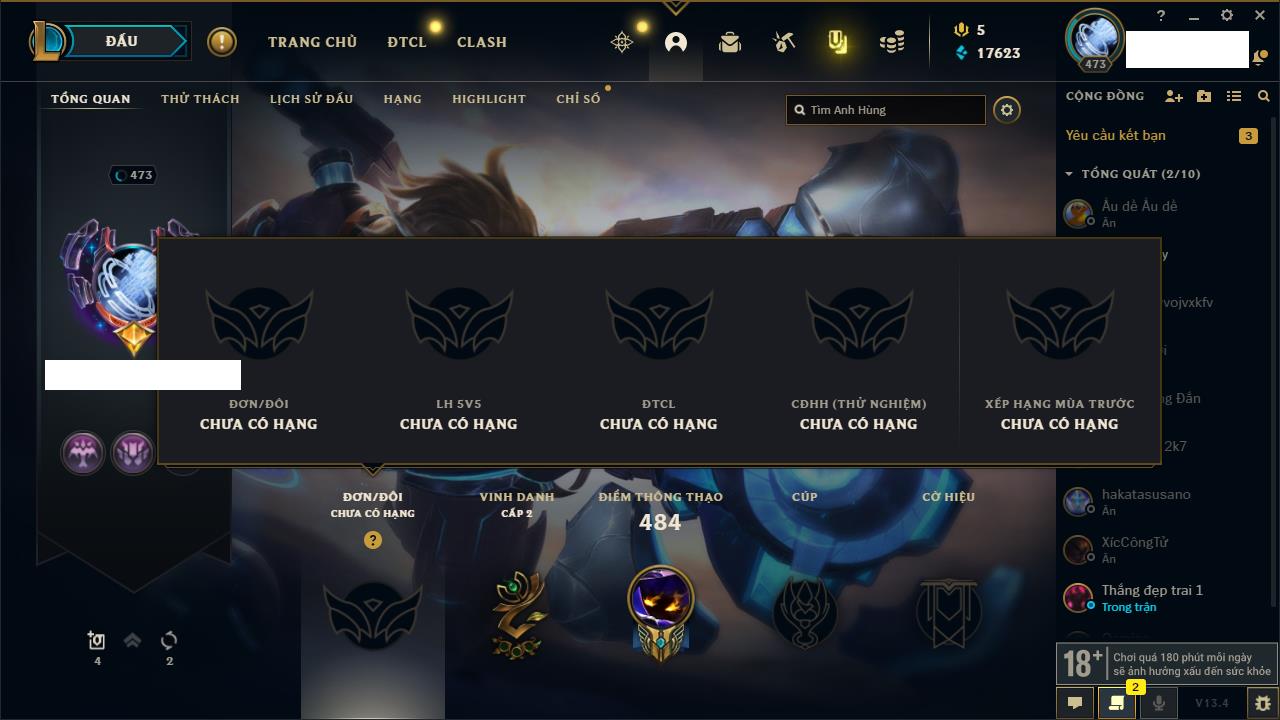1280x720 pixels.
Task: Open the profile search settings gear
Action: click(x=1007, y=110)
